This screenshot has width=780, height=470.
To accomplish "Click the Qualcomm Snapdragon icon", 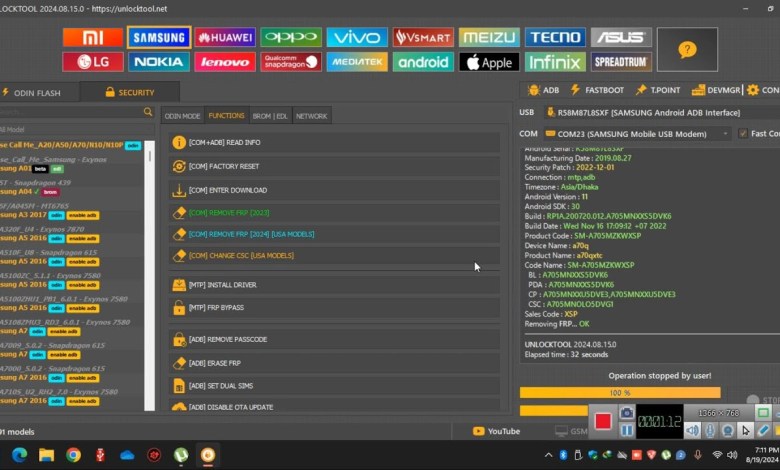I will [x=291, y=62].
